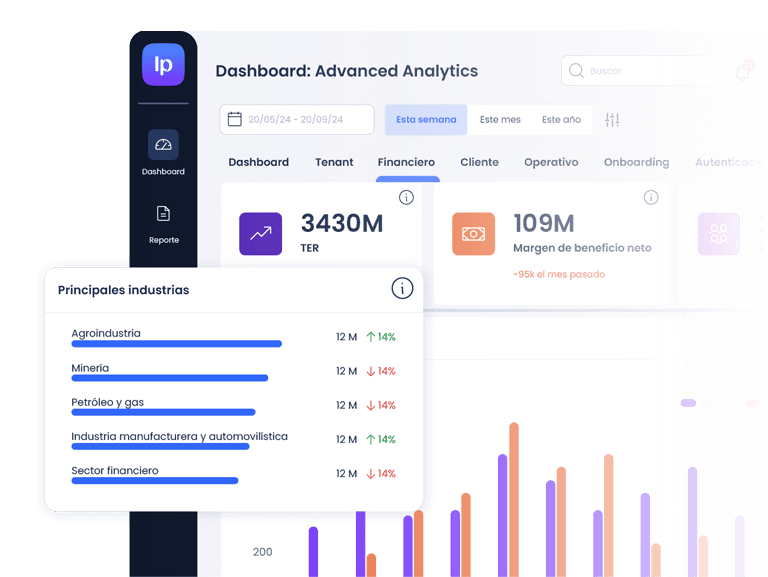This screenshot has width=768, height=577.
Task: Click Industria manufacturera up arrow
Action: click(371, 439)
